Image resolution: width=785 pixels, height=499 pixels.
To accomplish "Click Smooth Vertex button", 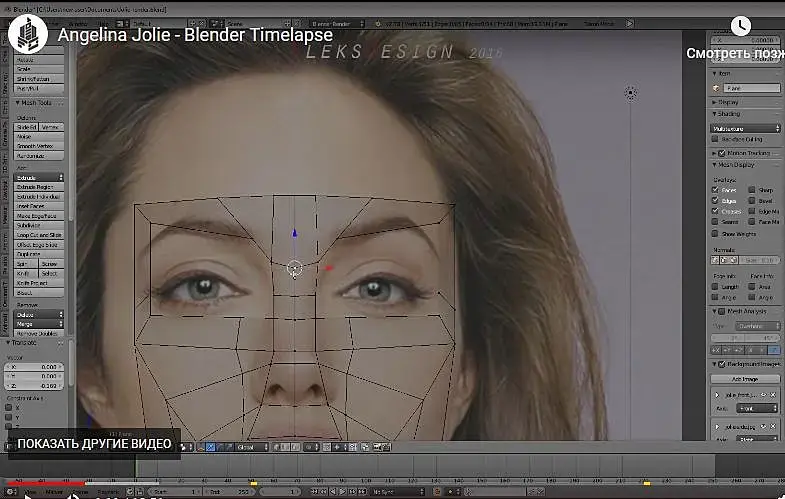I will coord(39,146).
